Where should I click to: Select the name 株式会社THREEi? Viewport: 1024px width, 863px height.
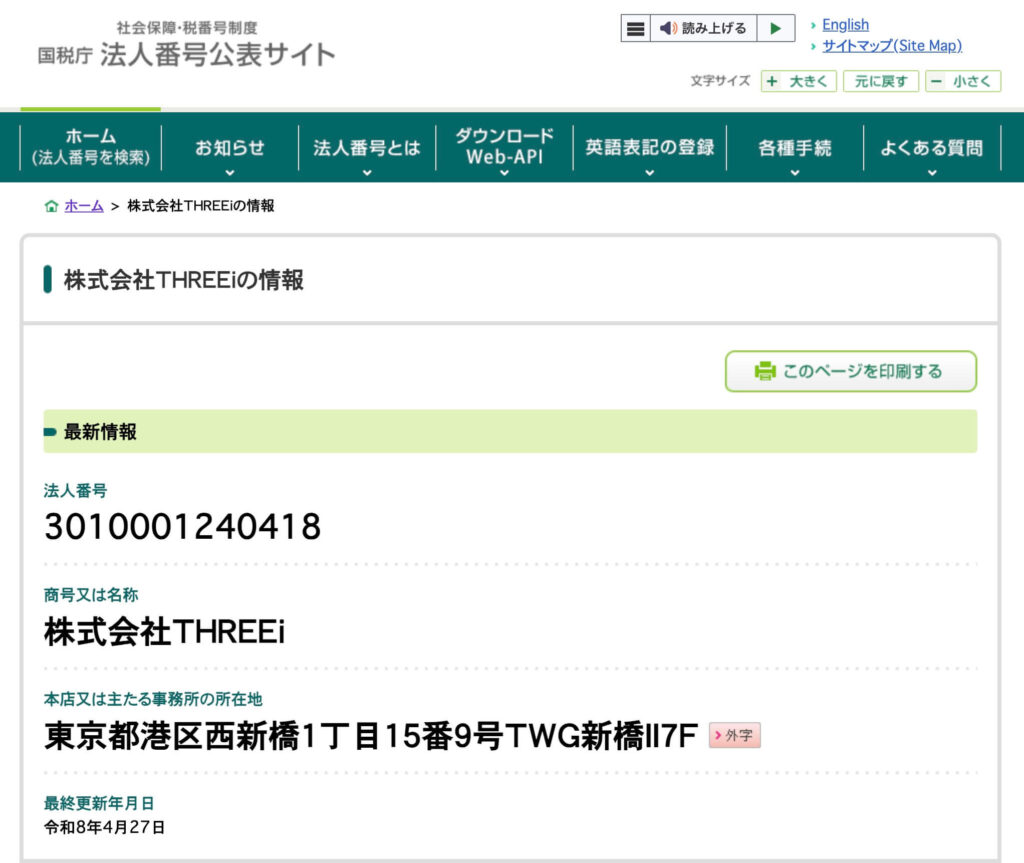click(x=165, y=632)
